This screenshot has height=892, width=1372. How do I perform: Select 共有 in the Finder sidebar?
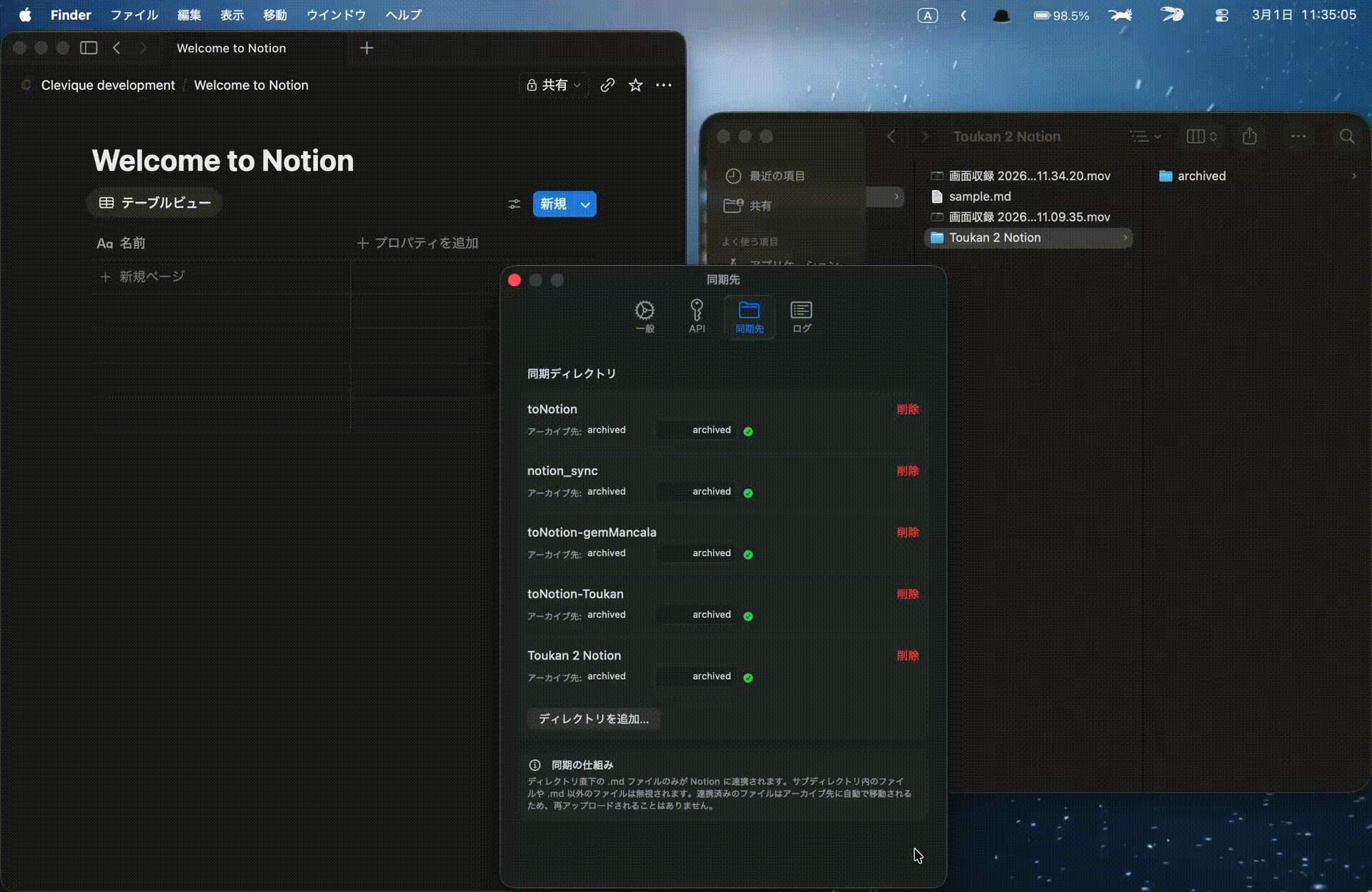[748, 206]
